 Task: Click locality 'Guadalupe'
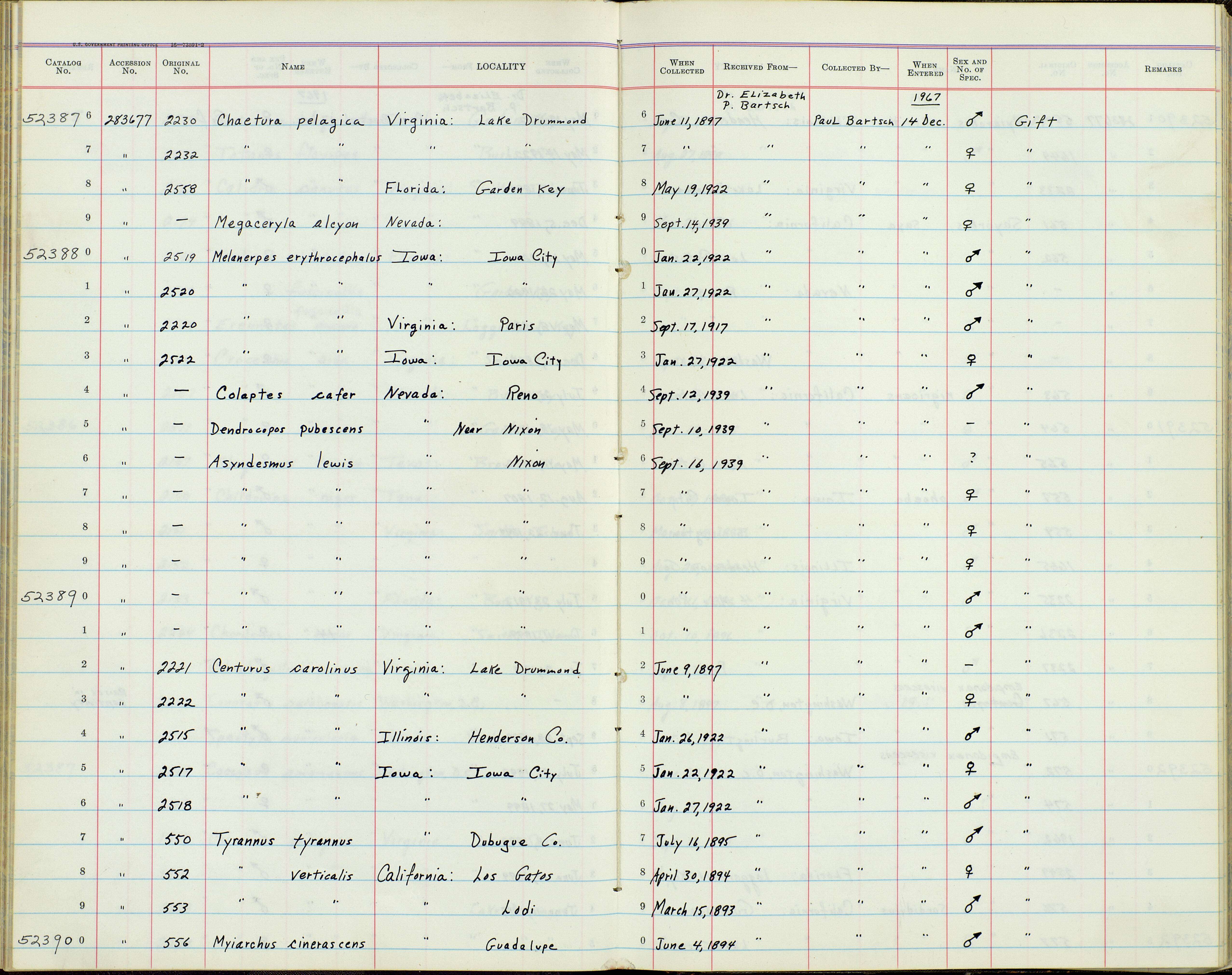click(x=521, y=945)
